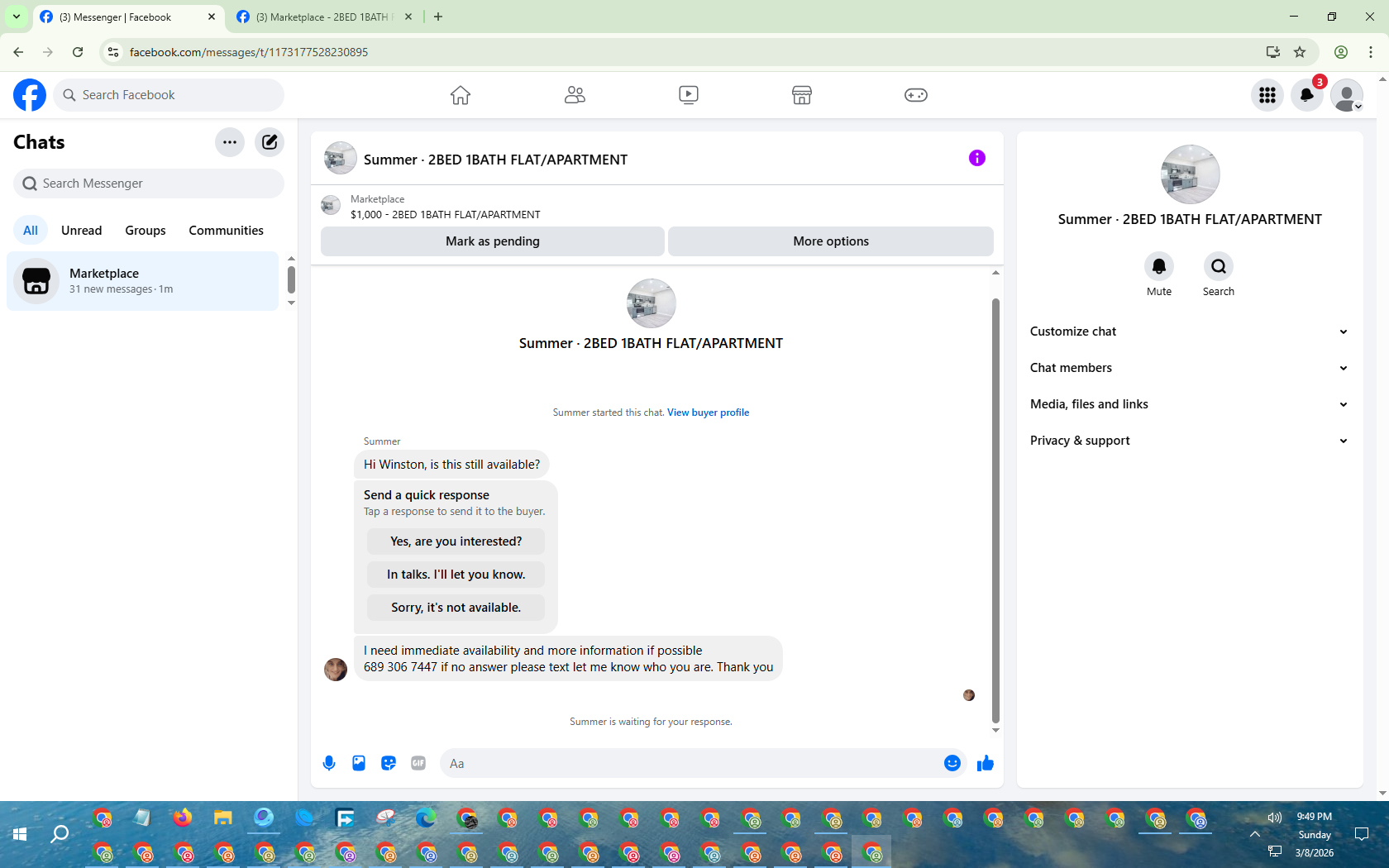
Task: Click Mark as pending button
Action: 493,241
